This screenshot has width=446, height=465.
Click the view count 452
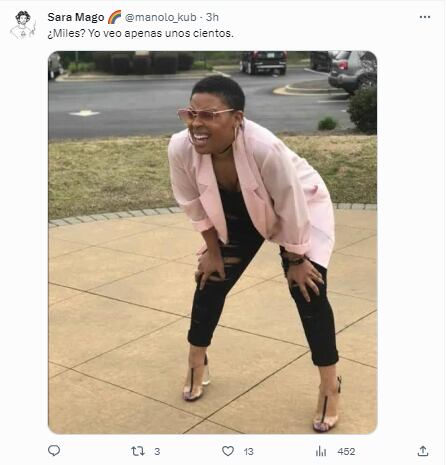[346, 452]
